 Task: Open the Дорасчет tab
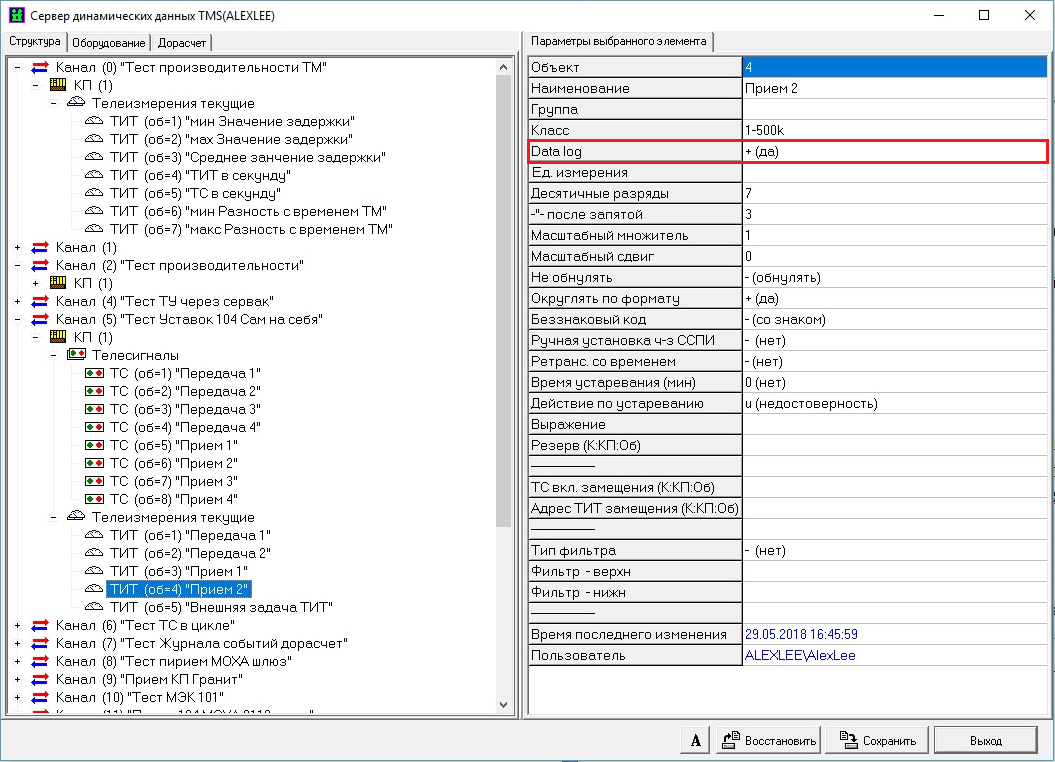182,42
